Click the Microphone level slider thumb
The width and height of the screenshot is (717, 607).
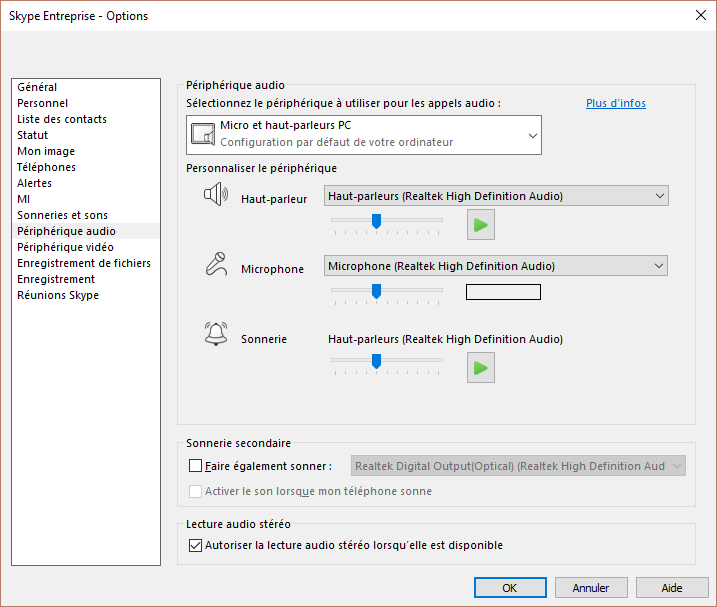click(376, 291)
